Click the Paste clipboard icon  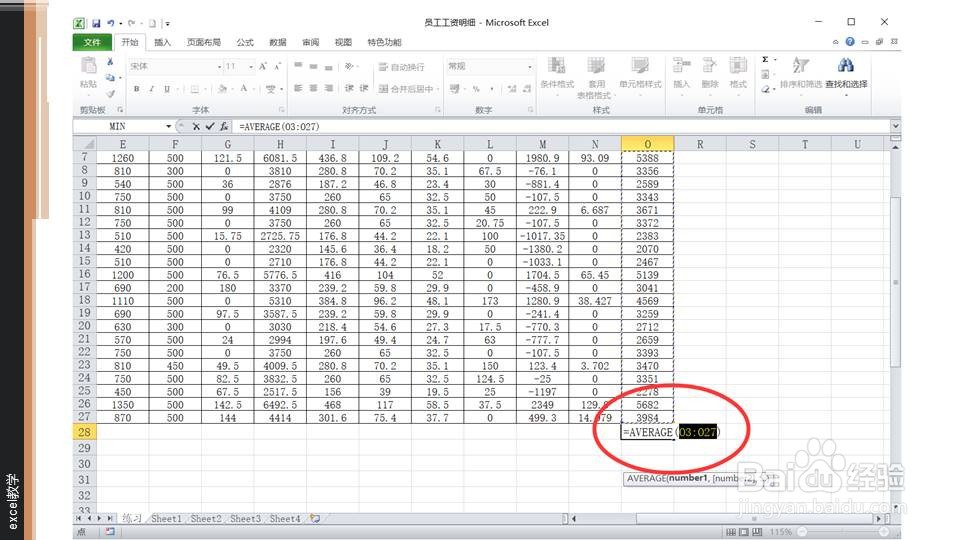point(88,66)
